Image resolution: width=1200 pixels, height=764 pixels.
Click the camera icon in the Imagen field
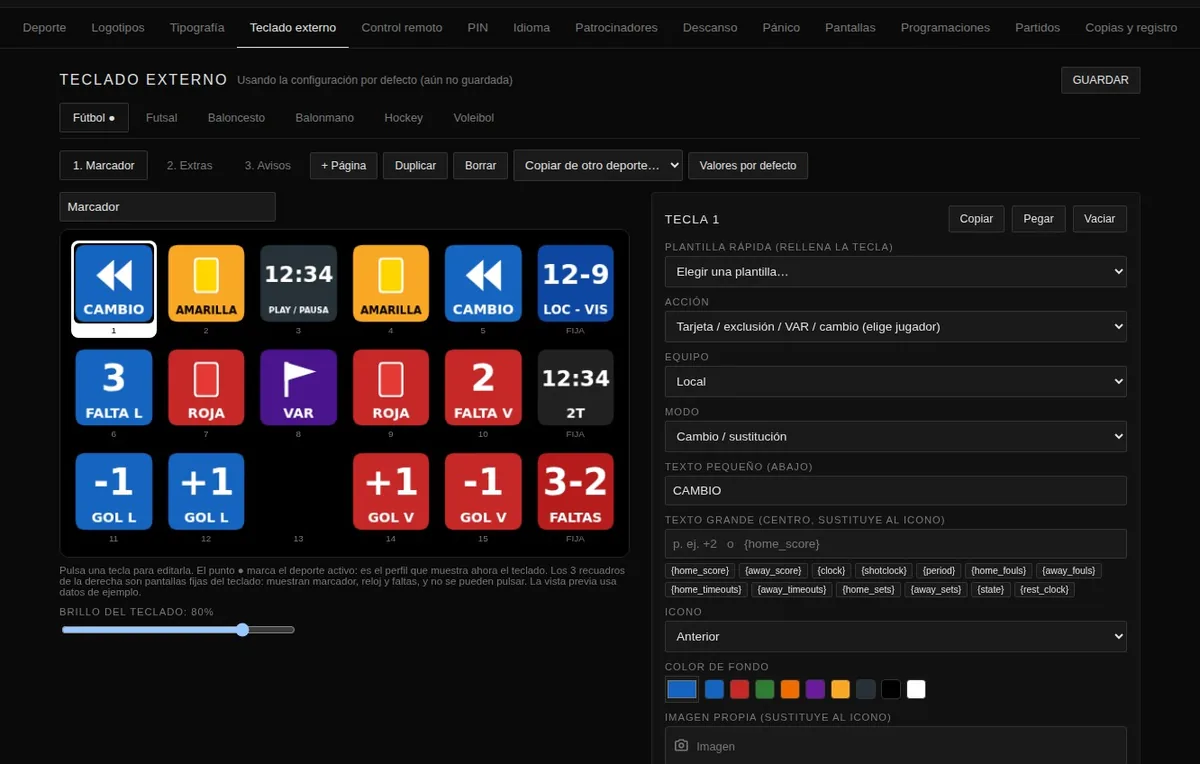[681, 746]
